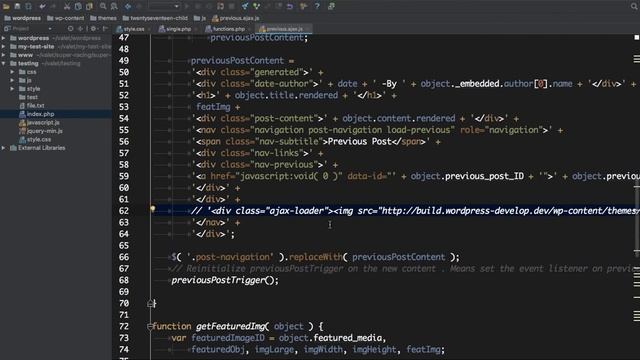Screen dimensions: 640x360
Task: Select file.txt in the project tree
Action: 32,106
